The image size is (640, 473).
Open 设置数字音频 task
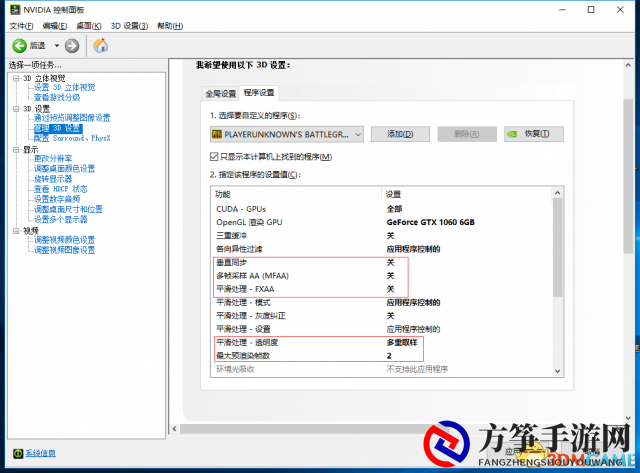point(57,199)
